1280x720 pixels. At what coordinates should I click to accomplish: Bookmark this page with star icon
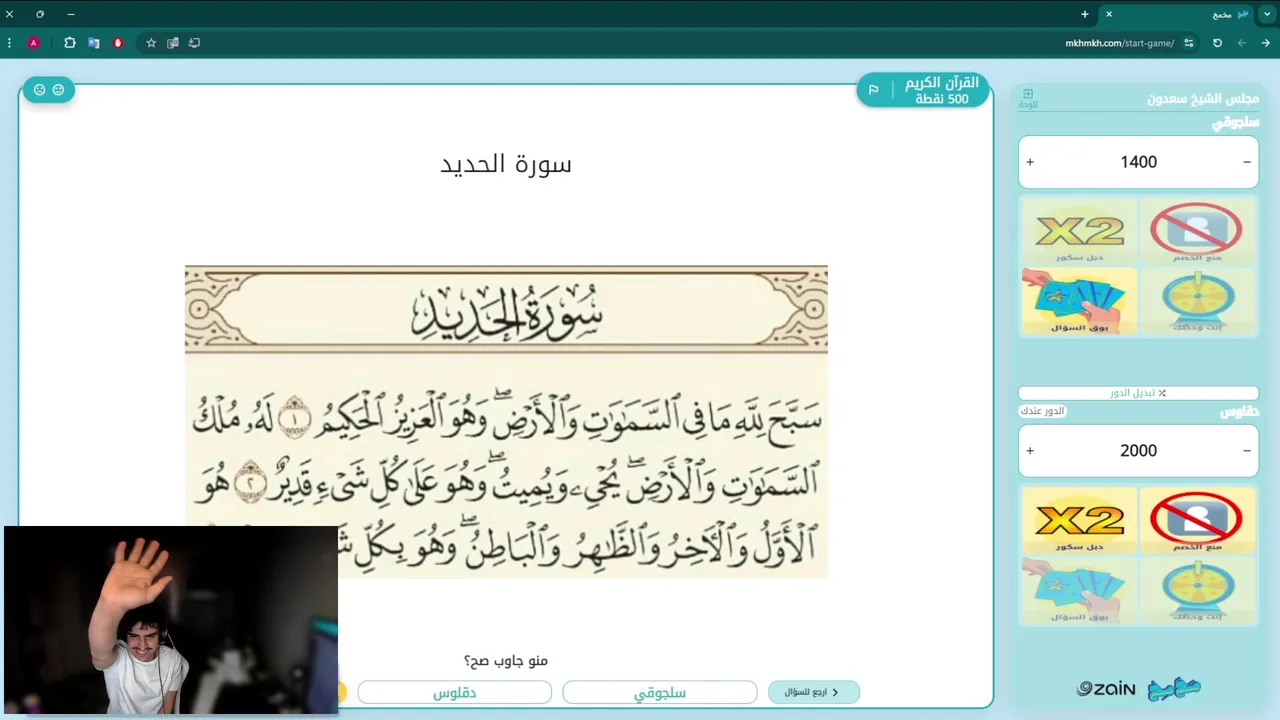click(x=151, y=43)
